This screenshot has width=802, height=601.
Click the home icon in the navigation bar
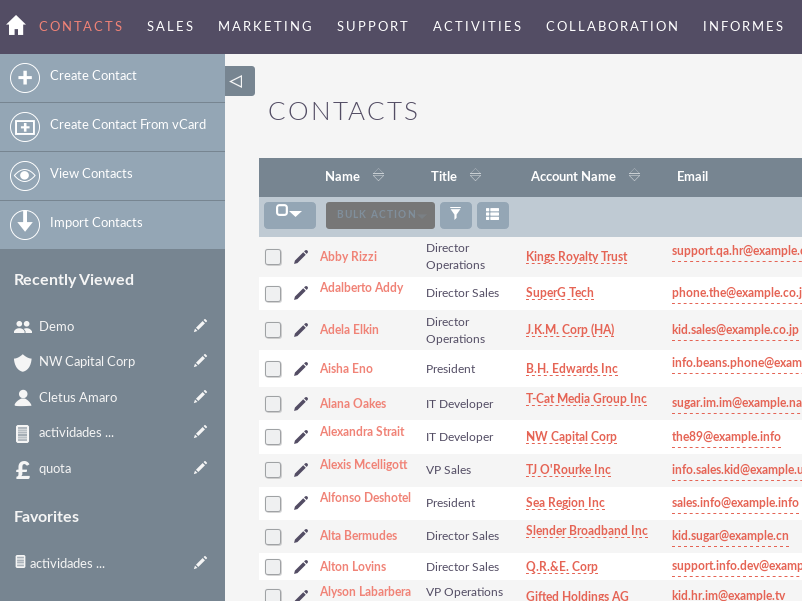point(14,25)
